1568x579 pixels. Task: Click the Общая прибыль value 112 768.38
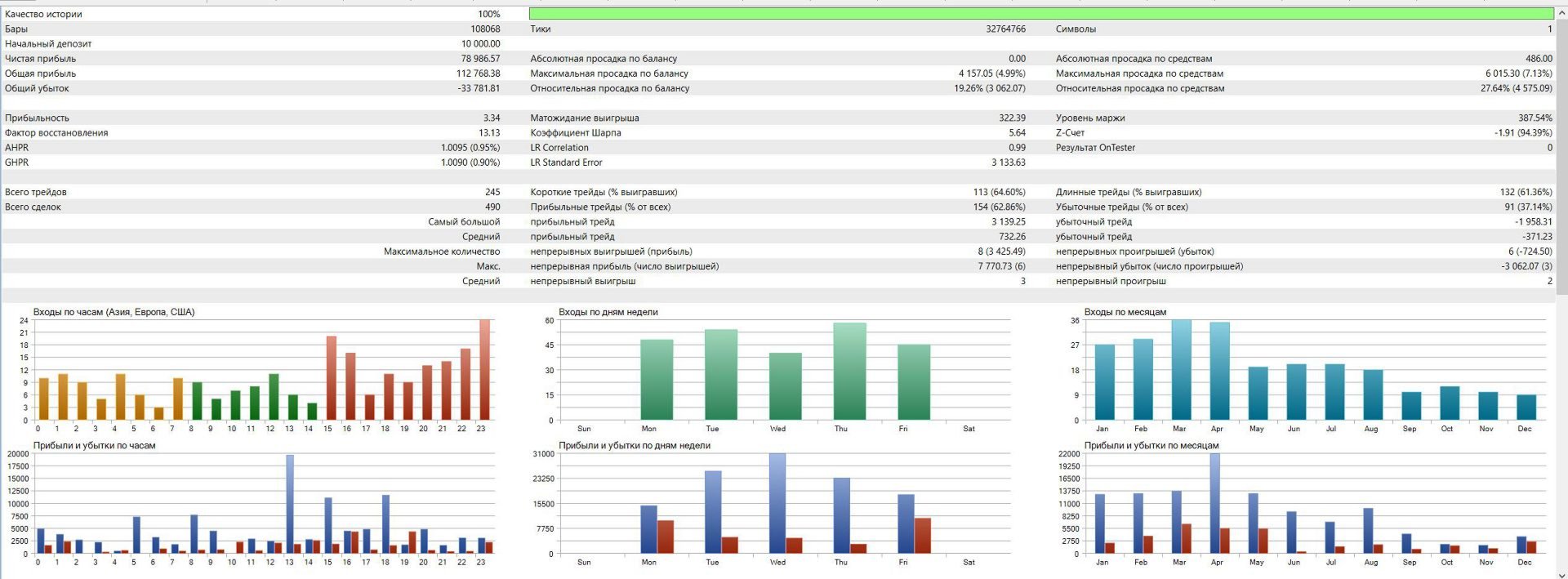click(x=478, y=73)
